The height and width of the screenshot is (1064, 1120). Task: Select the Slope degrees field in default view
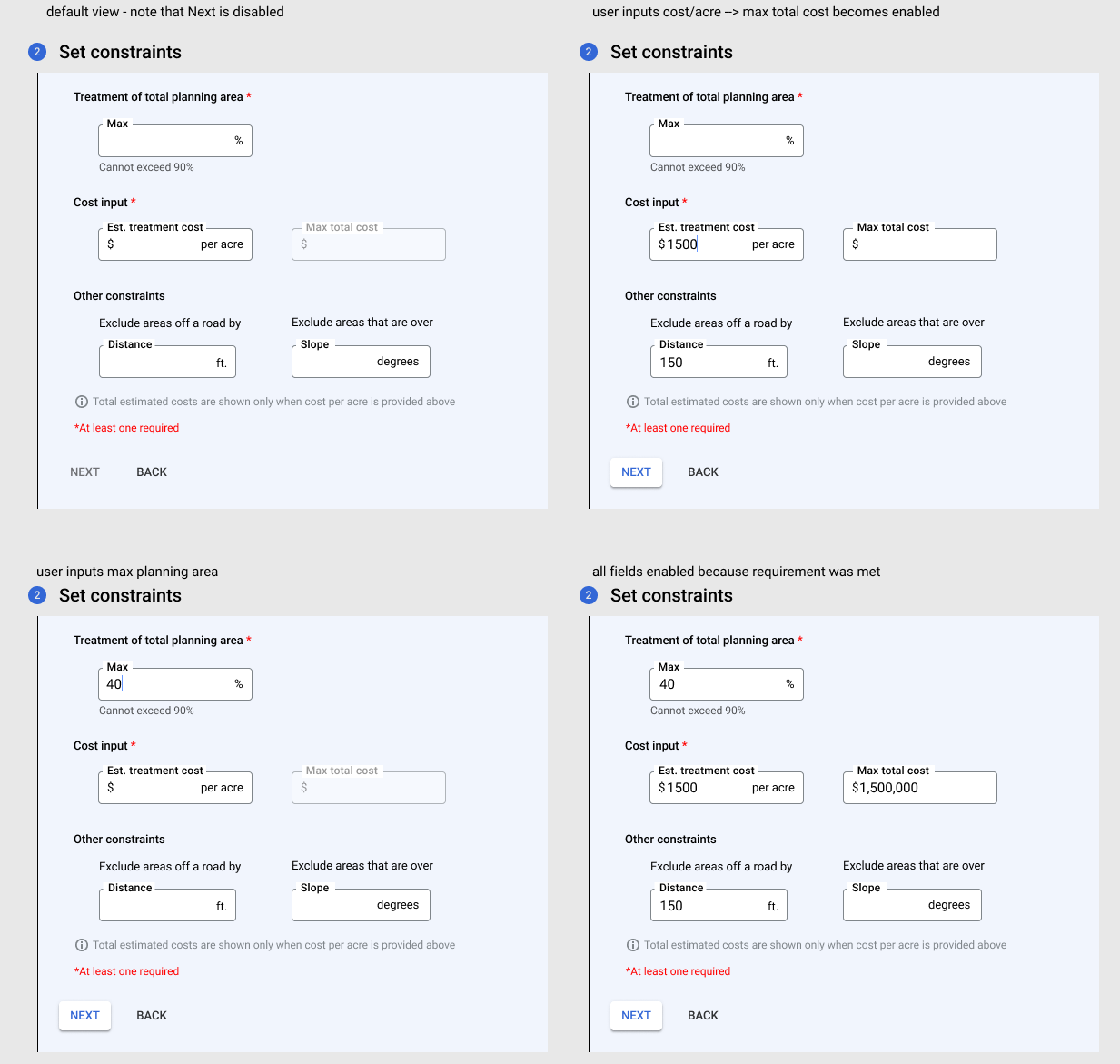(361, 361)
